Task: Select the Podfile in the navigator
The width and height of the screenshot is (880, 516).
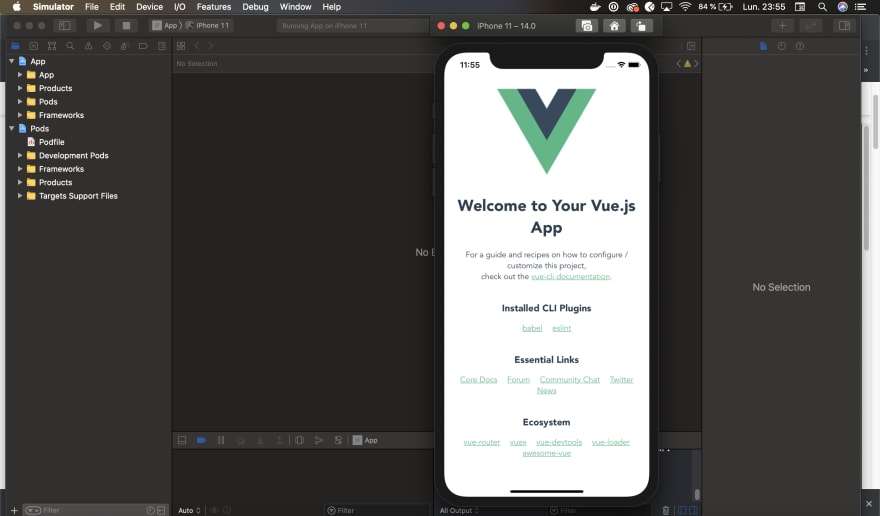Action: coord(52,142)
